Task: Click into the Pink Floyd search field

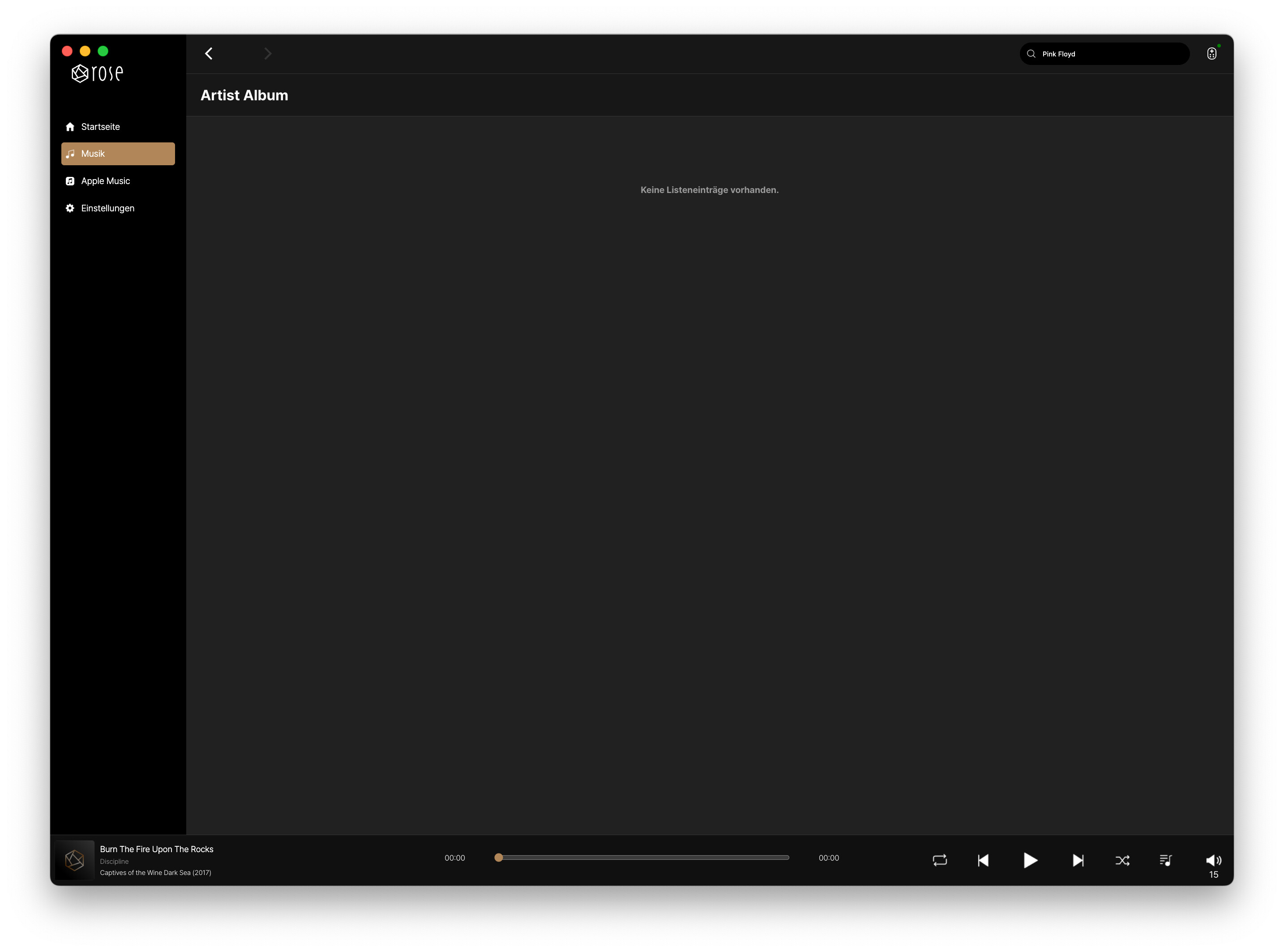Action: click(x=1104, y=54)
